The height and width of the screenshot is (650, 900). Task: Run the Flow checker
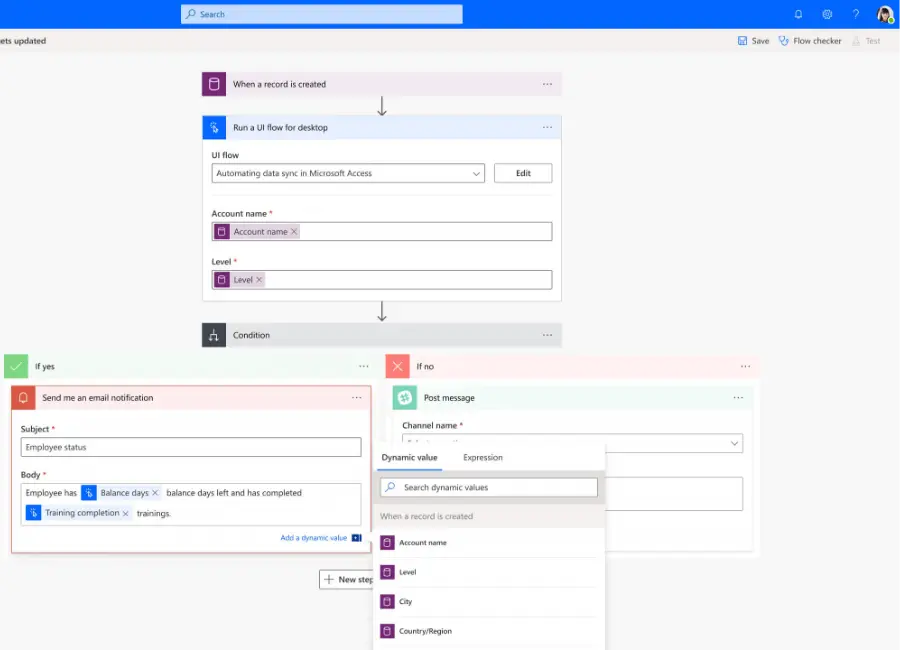(x=817, y=41)
